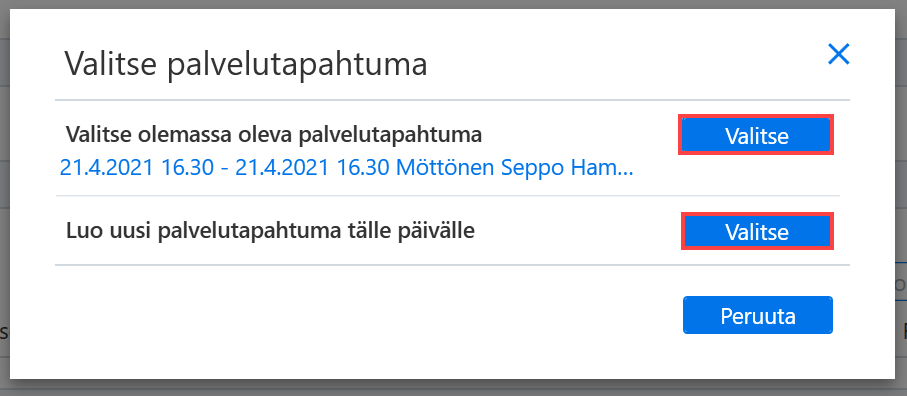The height and width of the screenshot is (396, 907).
Task: Click the Valitse olemassa oleva palvelutapahtuma label
Action: [x=274, y=135]
